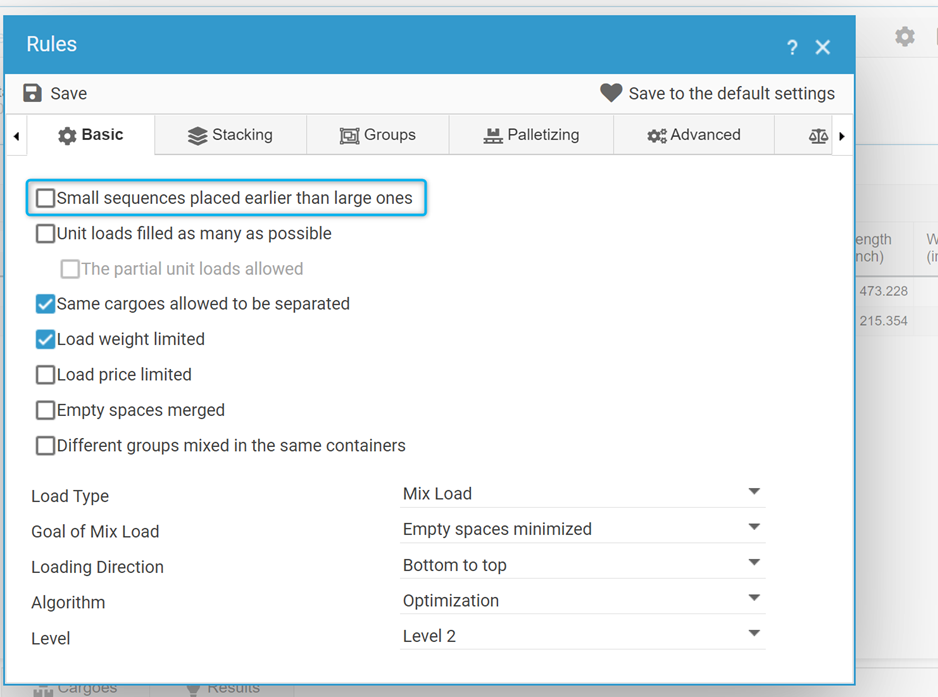Open help with the question mark icon
This screenshot has height=697, width=938.
[x=793, y=47]
